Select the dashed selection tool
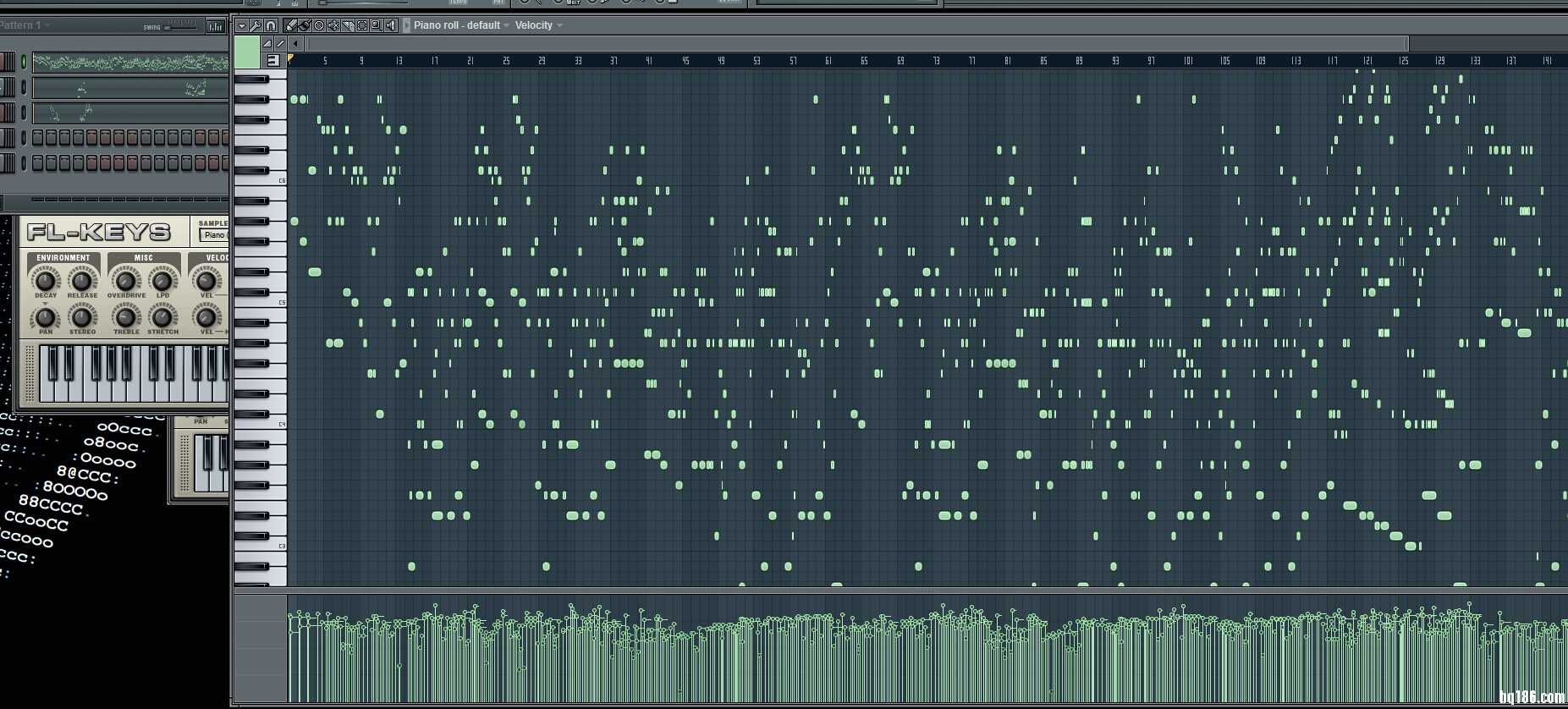1568x709 pixels. 362,25
